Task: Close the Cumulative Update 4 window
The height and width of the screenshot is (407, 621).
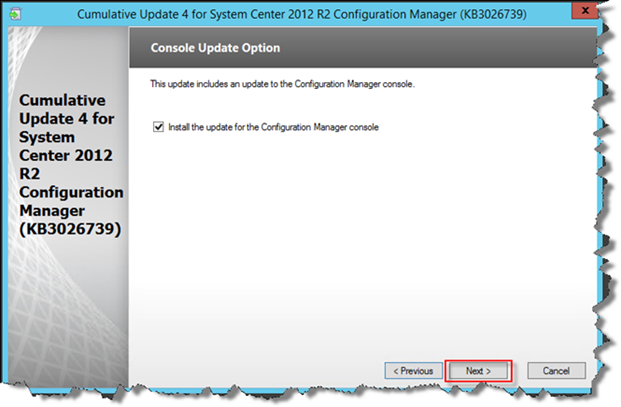Action: pyautogui.click(x=585, y=11)
